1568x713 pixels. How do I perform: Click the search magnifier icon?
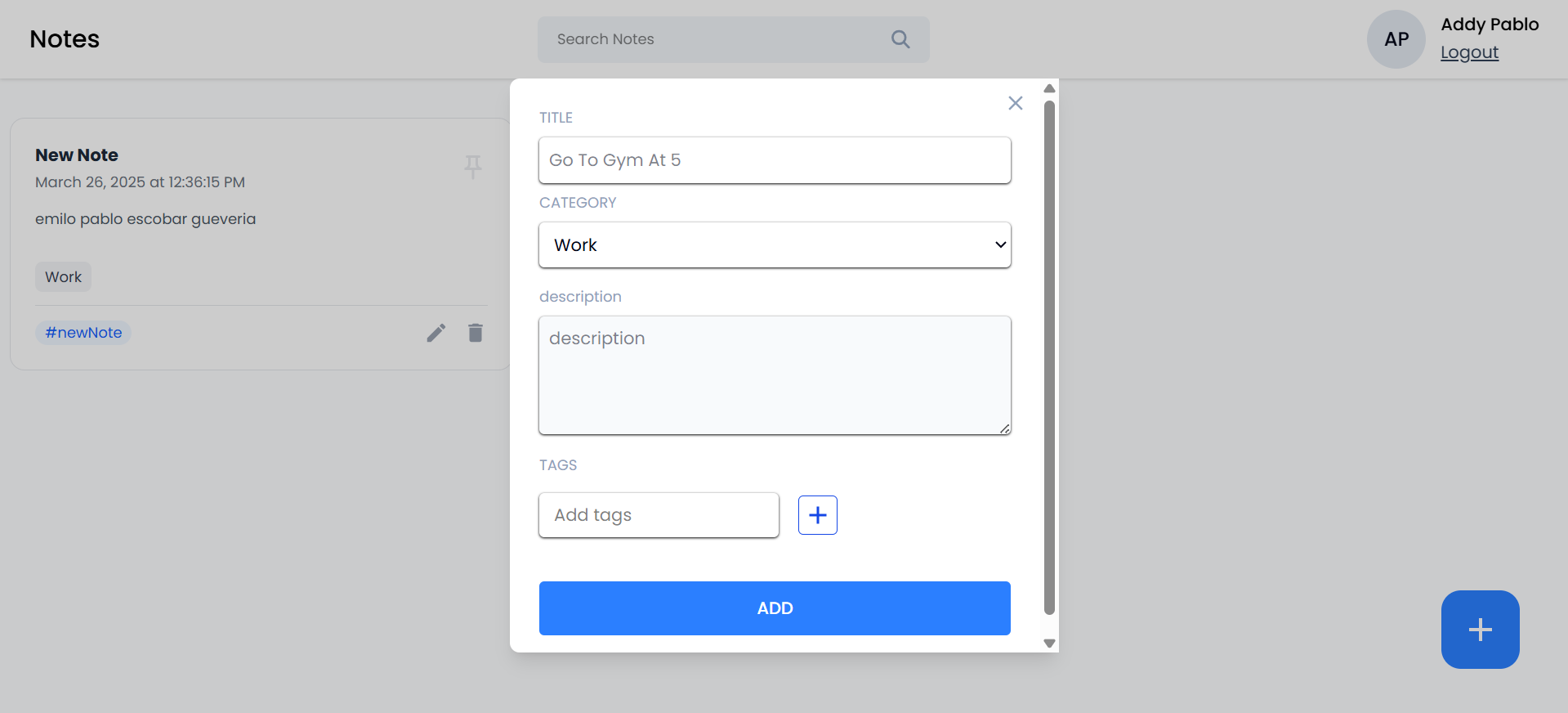[x=900, y=39]
